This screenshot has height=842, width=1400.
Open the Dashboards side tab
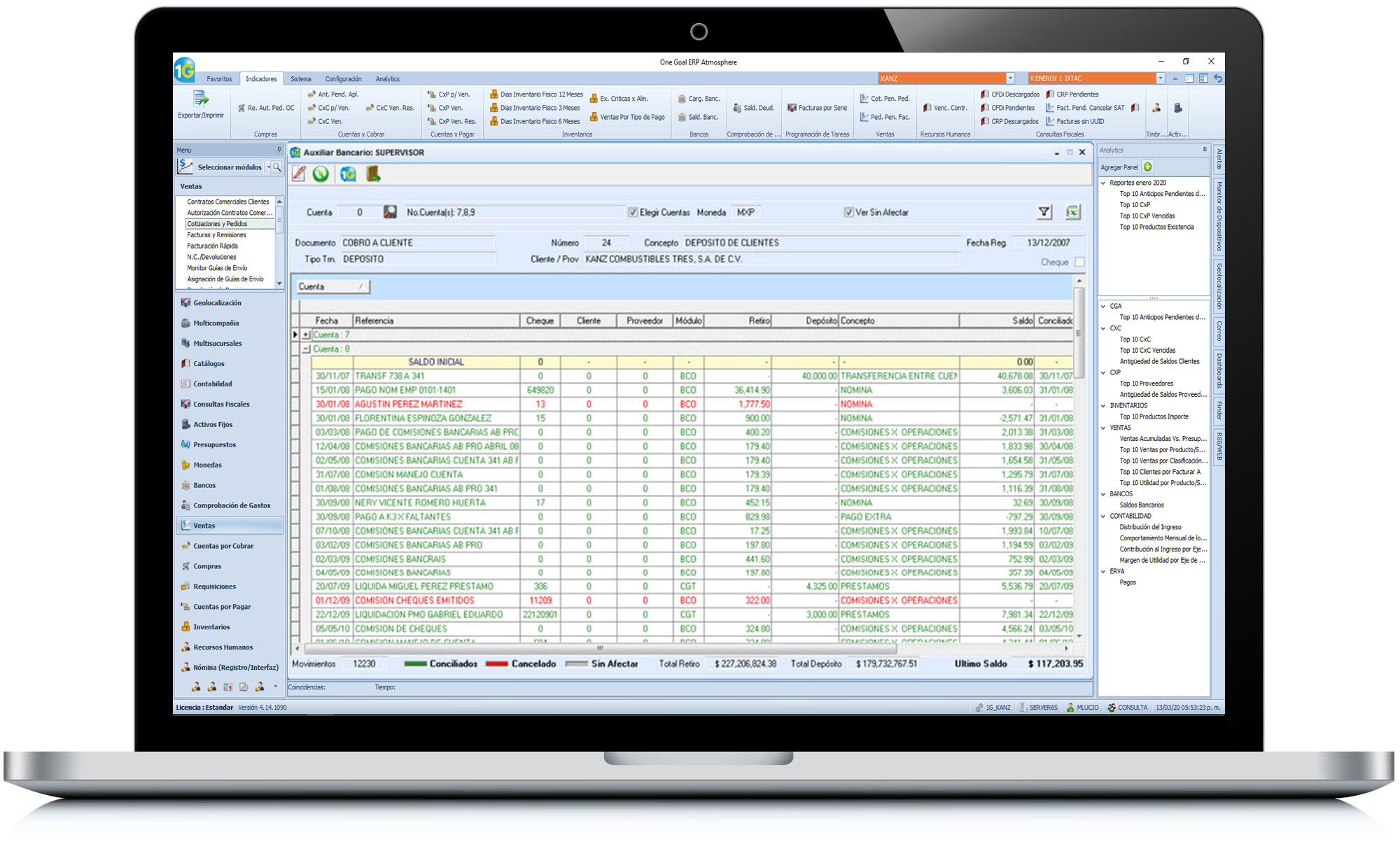point(1219,371)
